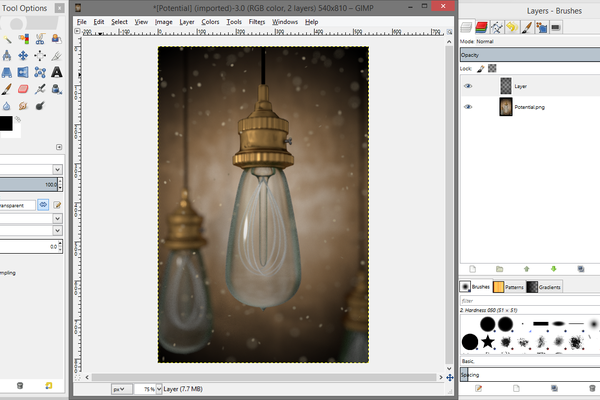This screenshot has width=600, height=400.
Task: Select the star-shaped brush
Action: 488,341
